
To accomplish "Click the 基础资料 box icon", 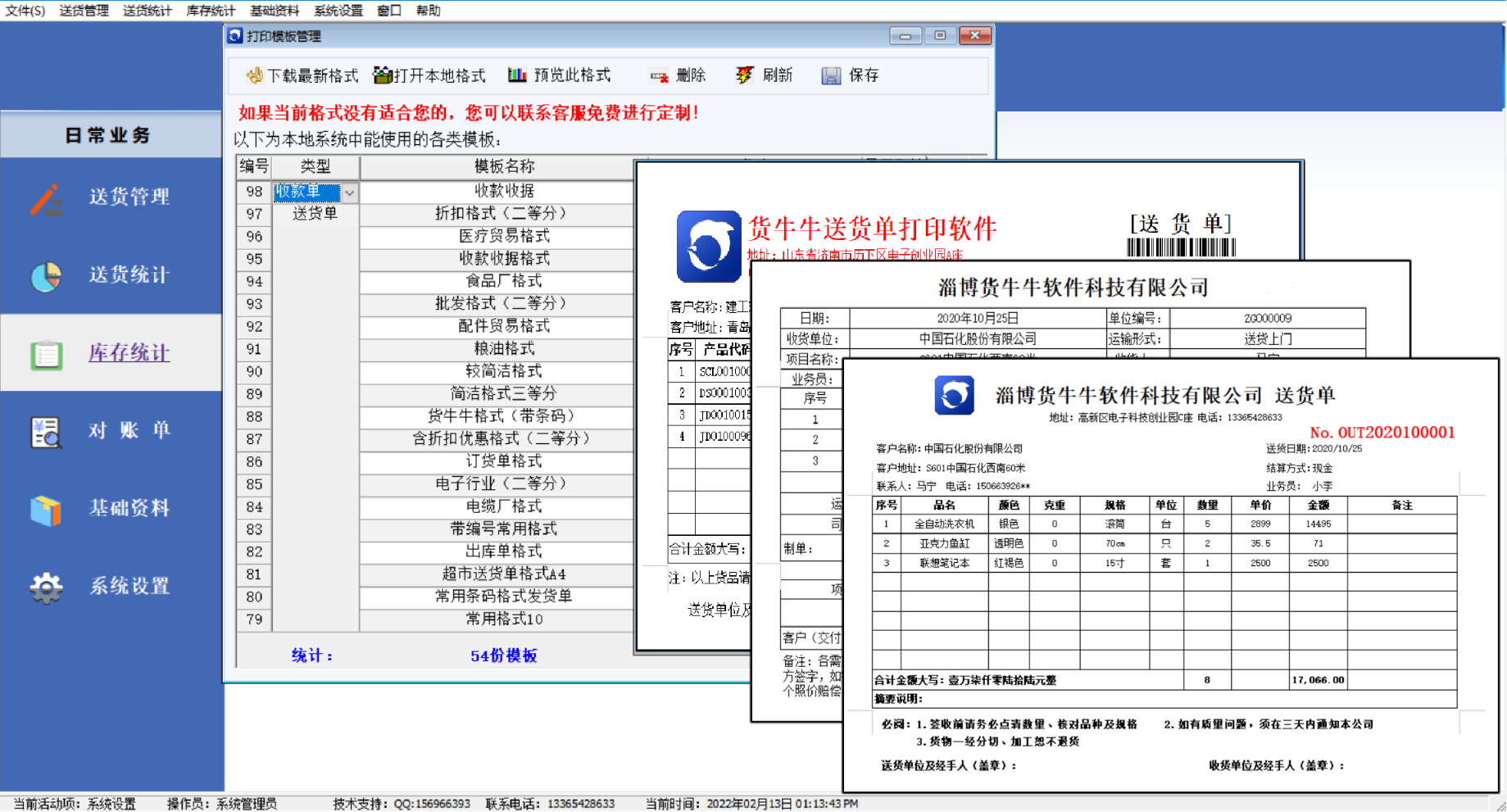I will (46, 510).
